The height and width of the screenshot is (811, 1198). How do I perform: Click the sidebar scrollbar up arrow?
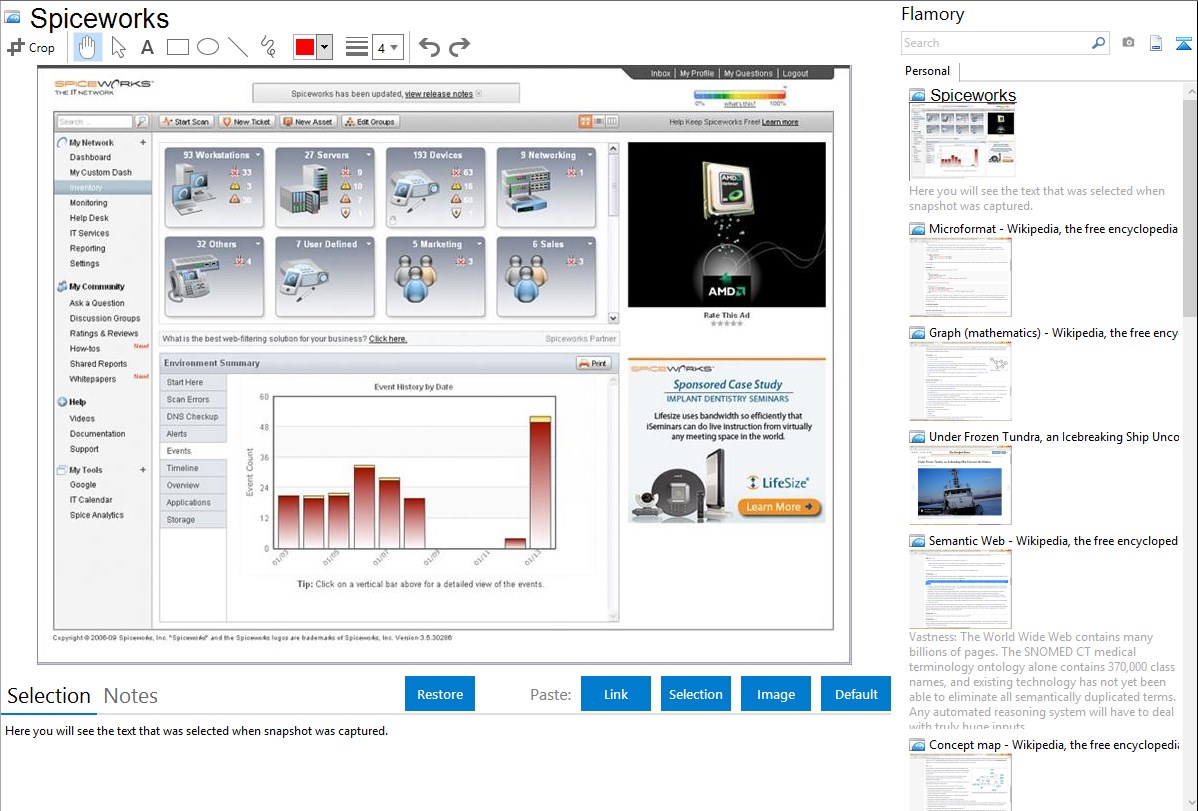(x=1190, y=90)
